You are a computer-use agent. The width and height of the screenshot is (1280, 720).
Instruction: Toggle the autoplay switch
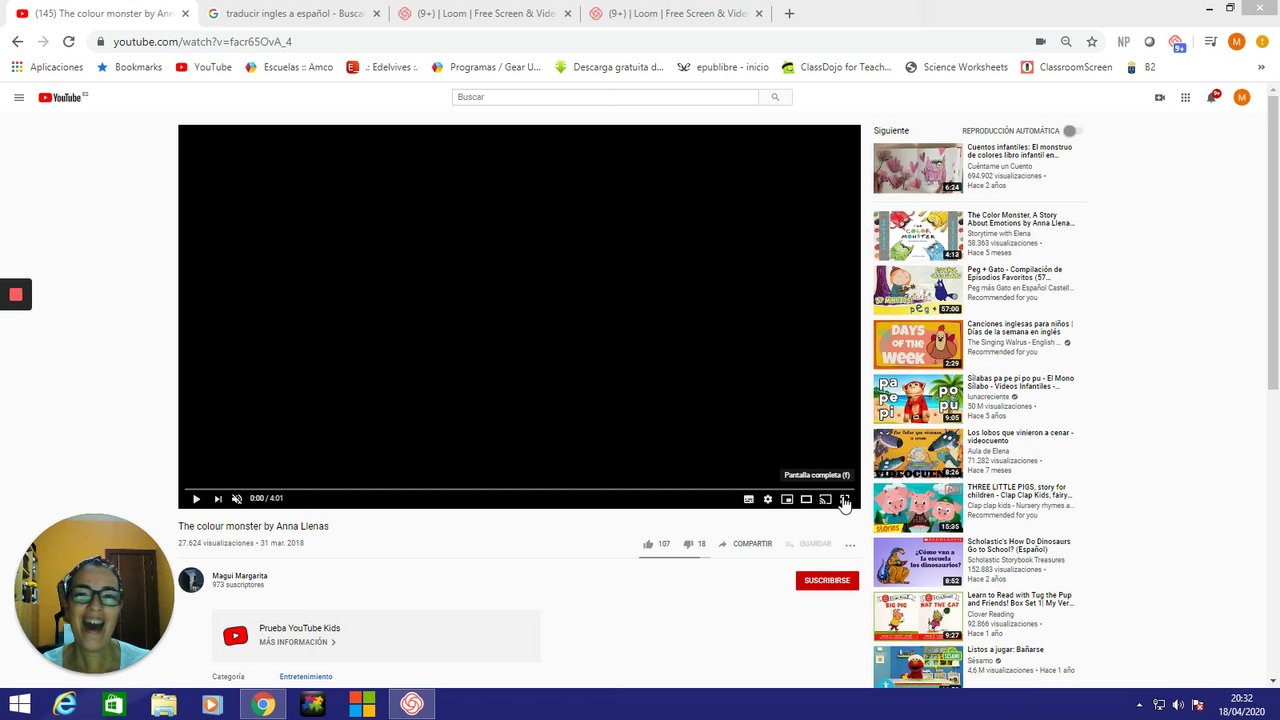click(x=1072, y=131)
